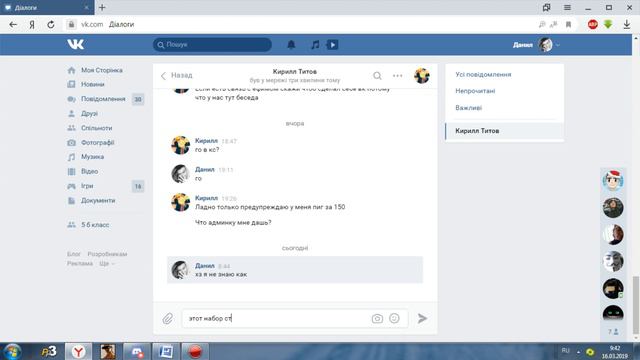Viewport: 640px width, 360px height.
Task: Select the 'хз я не знаю как' message
Action: point(295,270)
